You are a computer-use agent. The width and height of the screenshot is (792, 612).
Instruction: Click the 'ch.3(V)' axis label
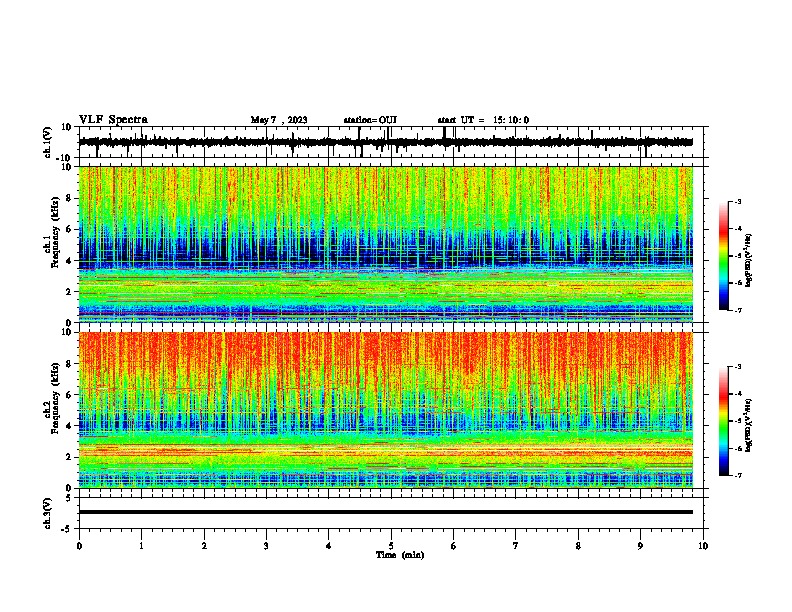pos(48,513)
